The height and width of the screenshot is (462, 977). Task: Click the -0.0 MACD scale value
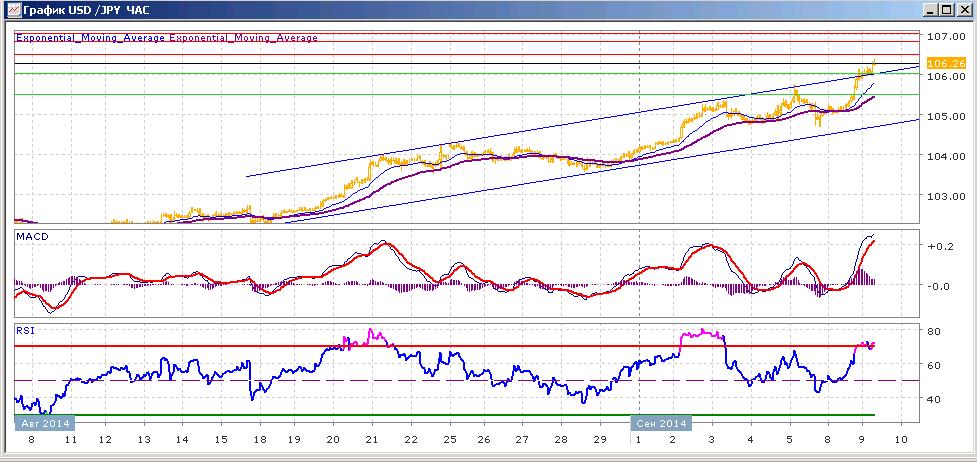940,286
